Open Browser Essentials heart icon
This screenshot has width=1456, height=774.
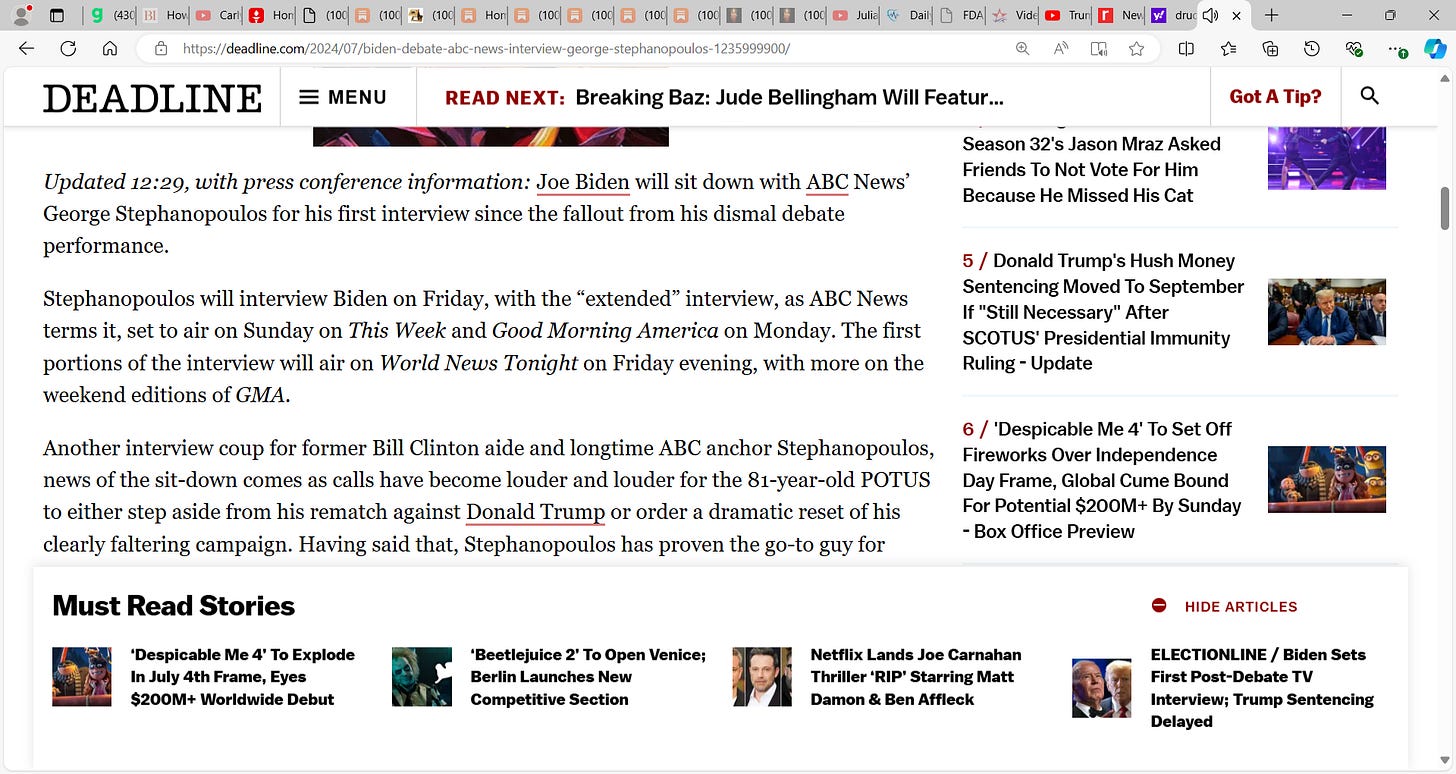pyautogui.click(x=1354, y=48)
